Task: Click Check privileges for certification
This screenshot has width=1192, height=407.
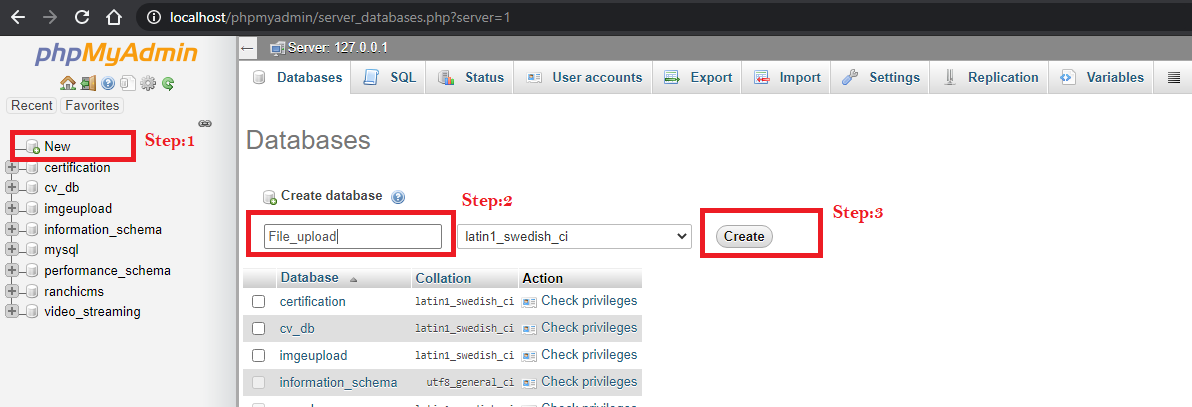Action: [x=588, y=301]
